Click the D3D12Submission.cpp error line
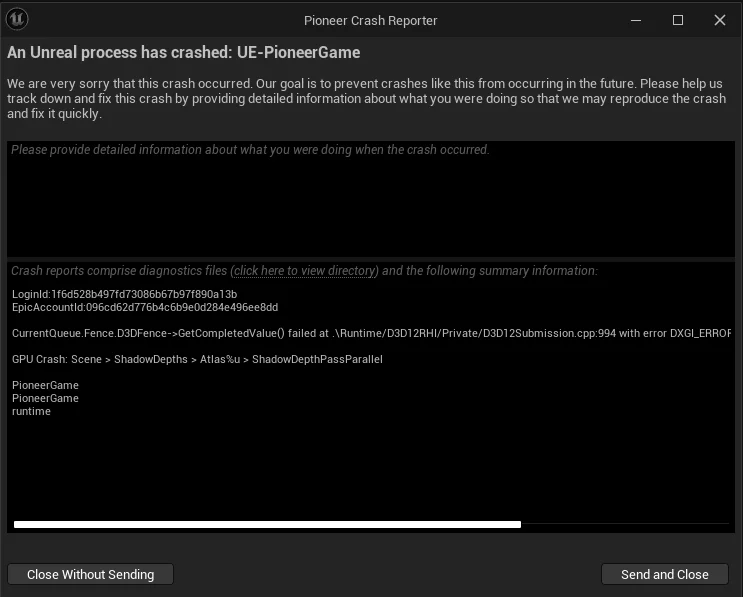 (x=370, y=333)
